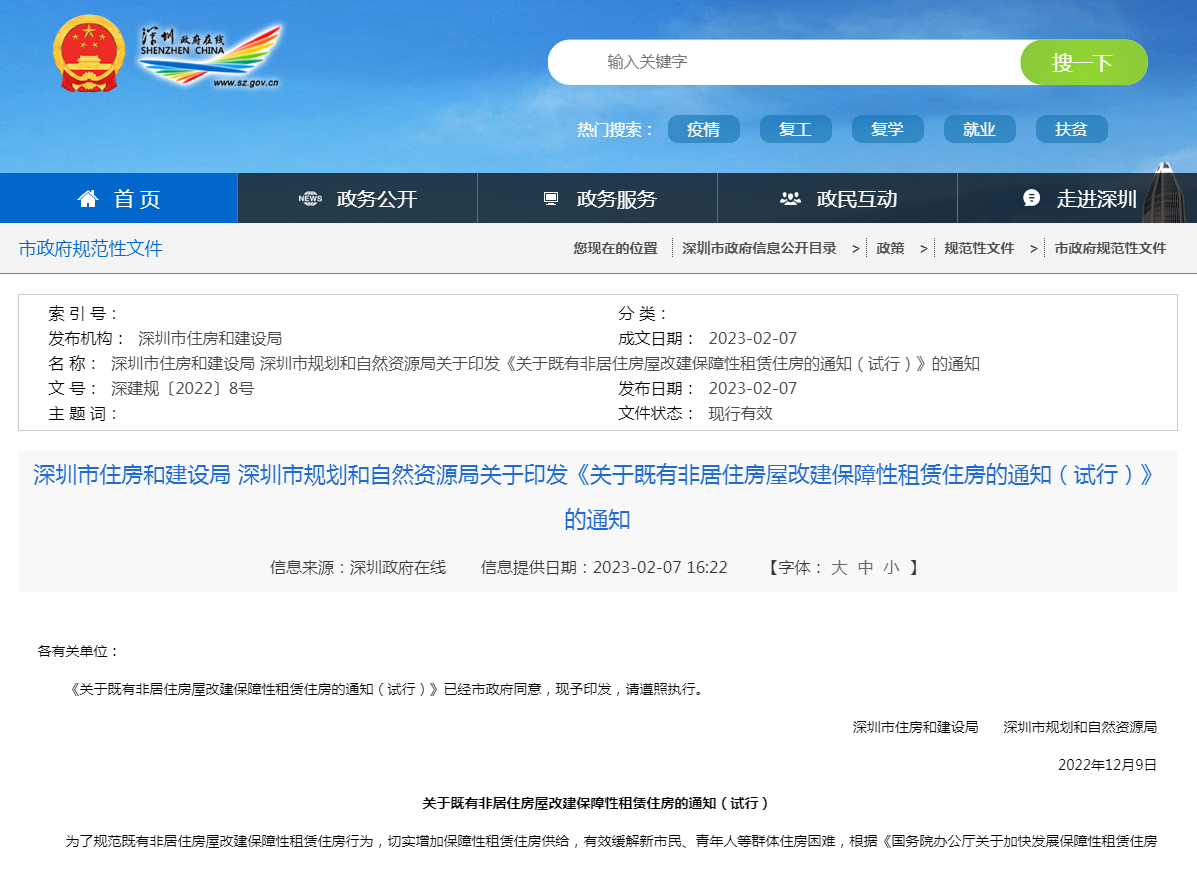This screenshot has height=871, width=1197.
Task: Click the Shenzhen China site logo
Action: [x=209, y=55]
